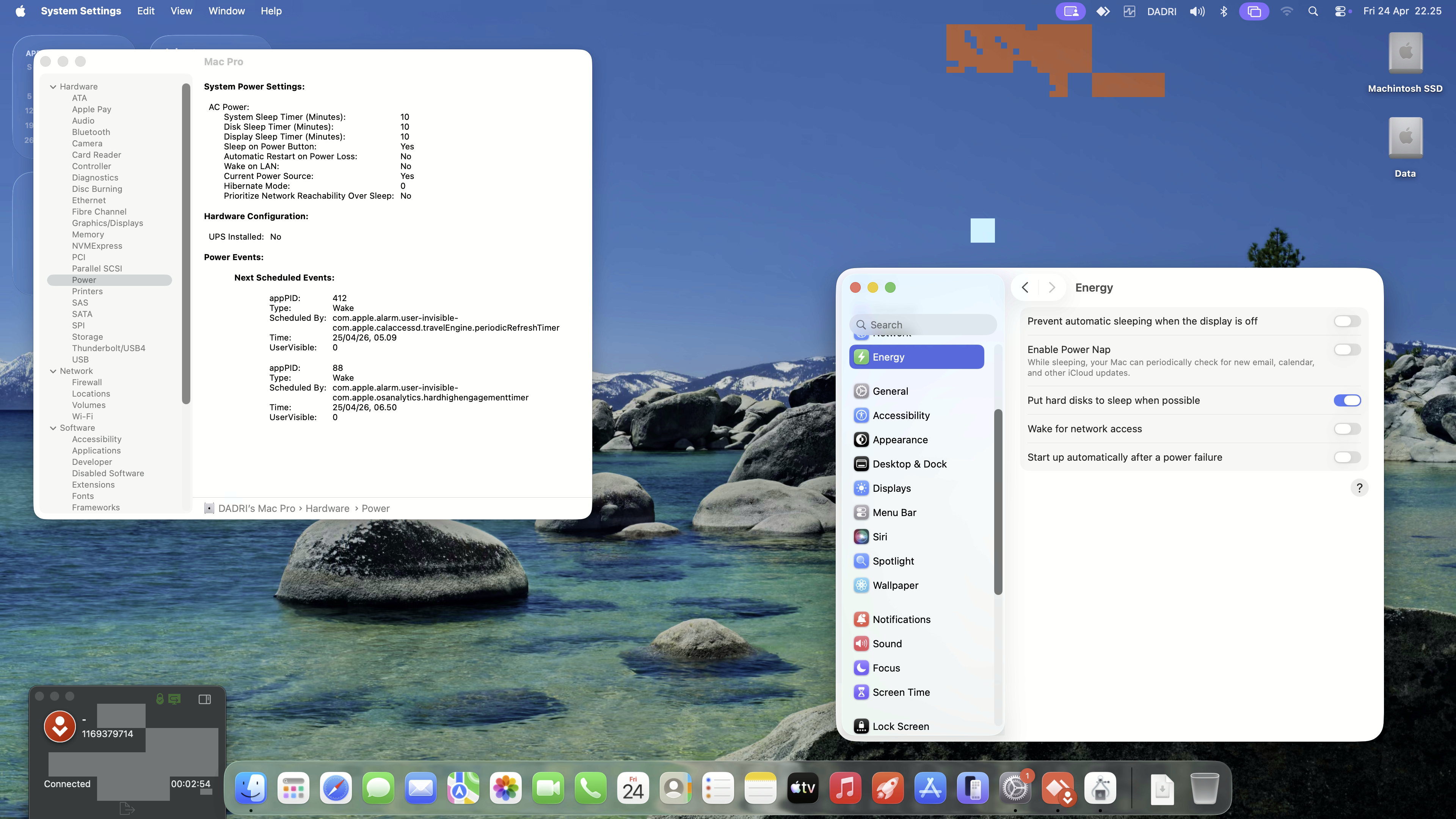Select Wi-Fi under Network in System Information
Image resolution: width=1456 pixels, height=819 pixels.
(x=83, y=417)
